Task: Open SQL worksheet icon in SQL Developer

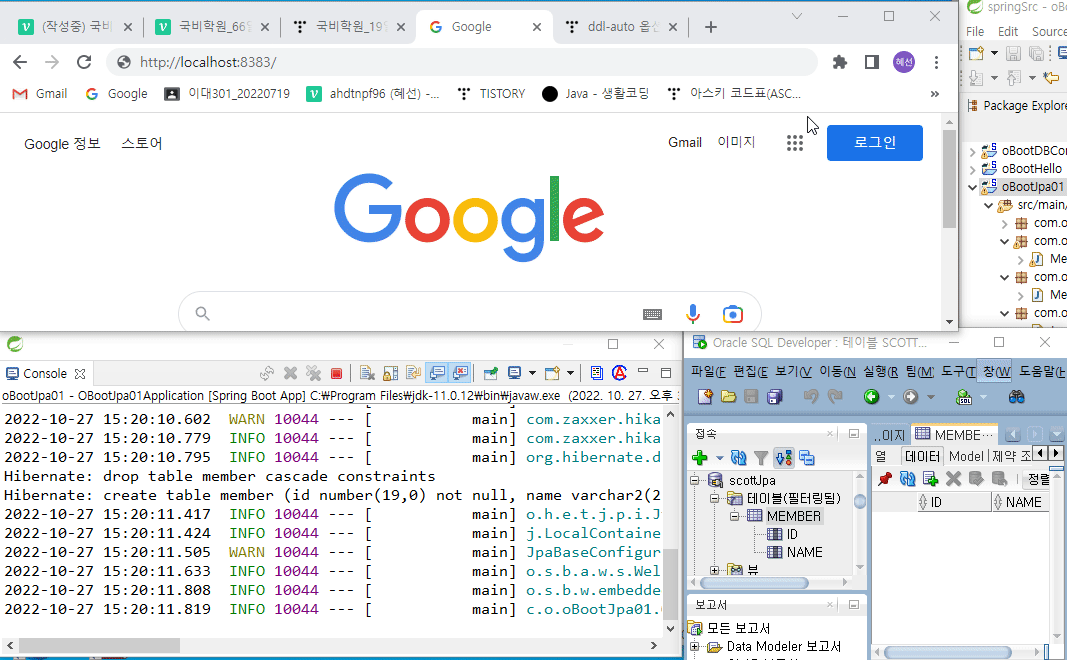Action: [x=964, y=397]
